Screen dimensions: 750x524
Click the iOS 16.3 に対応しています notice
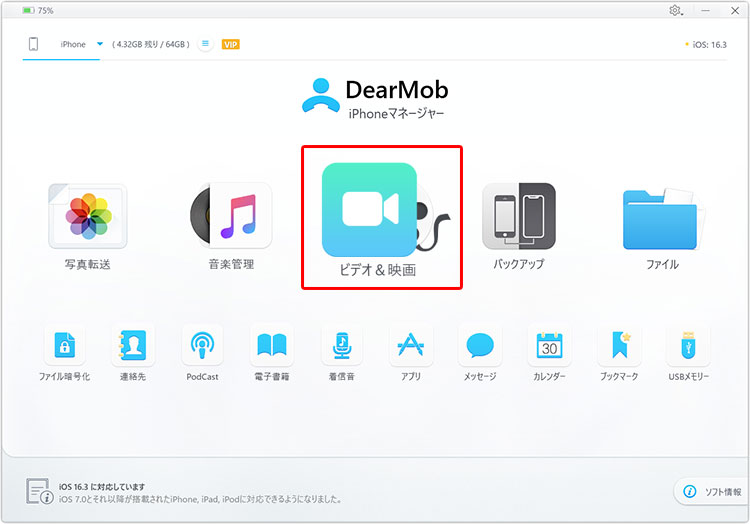[x=102, y=487]
